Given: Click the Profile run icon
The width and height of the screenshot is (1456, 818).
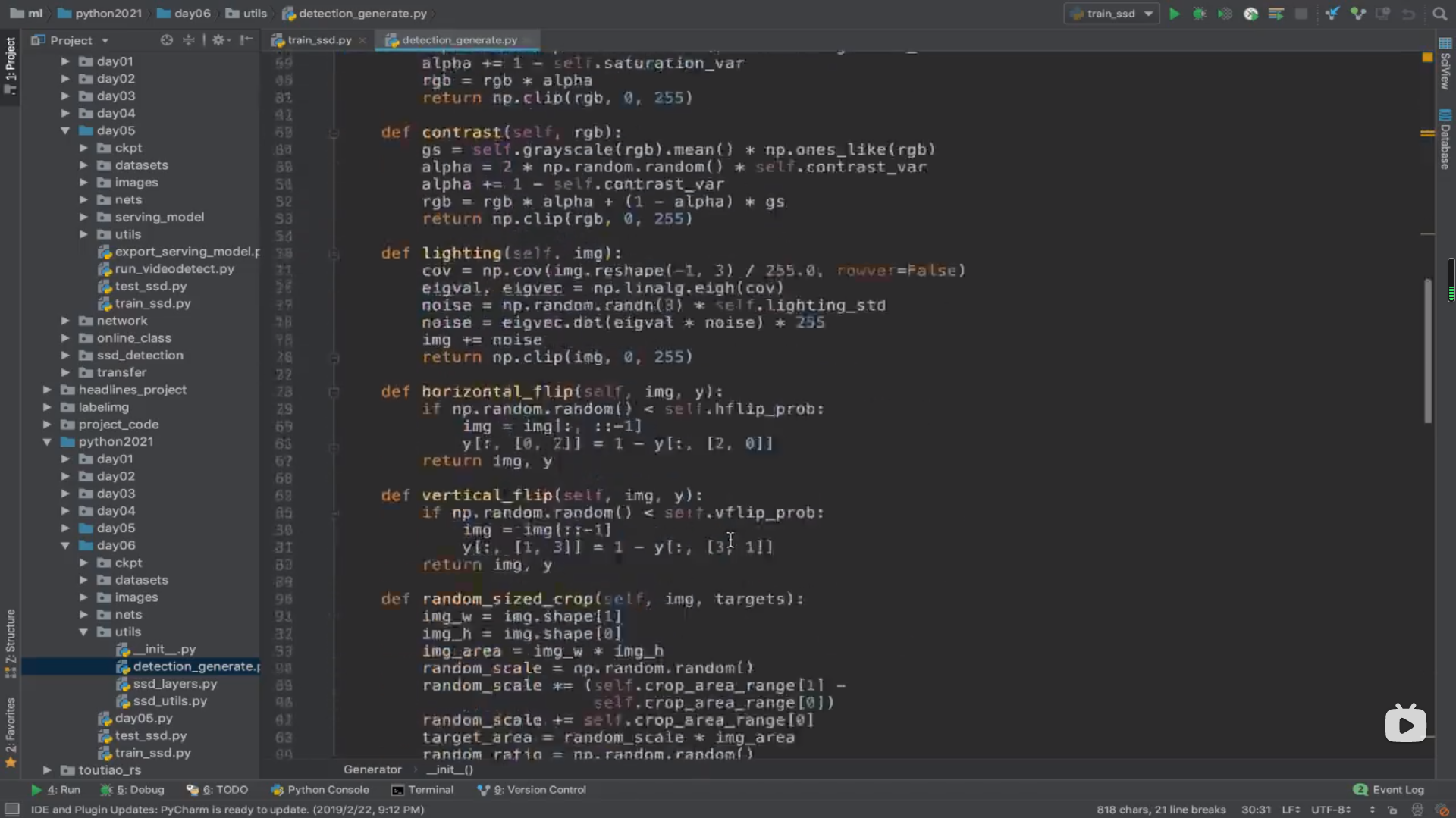Looking at the screenshot, I should pos(1250,14).
